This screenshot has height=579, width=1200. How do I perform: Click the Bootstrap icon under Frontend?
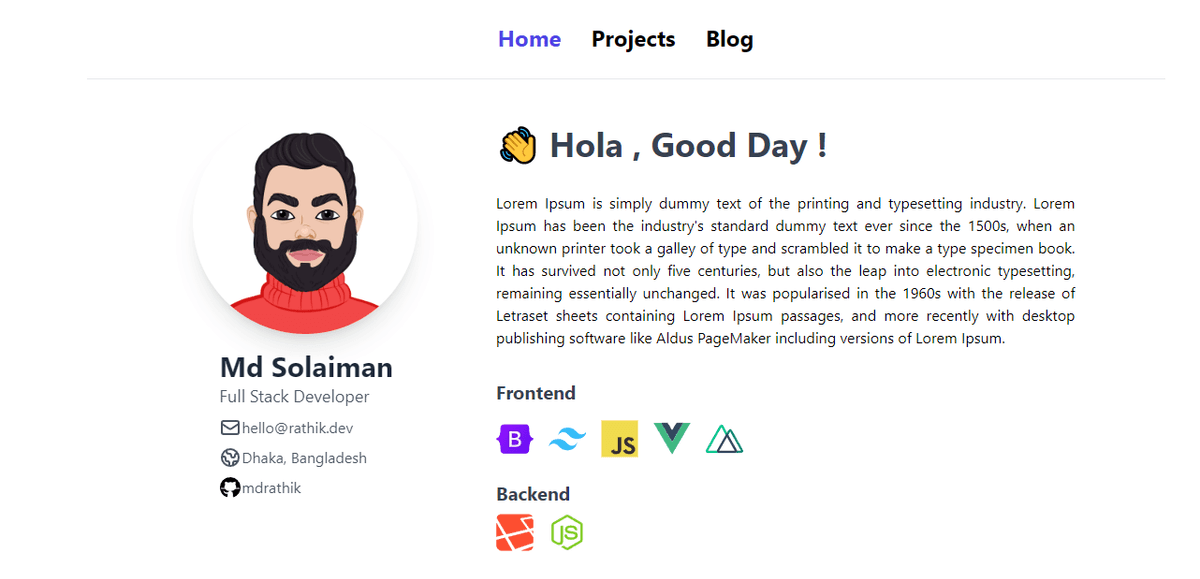pos(515,439)
